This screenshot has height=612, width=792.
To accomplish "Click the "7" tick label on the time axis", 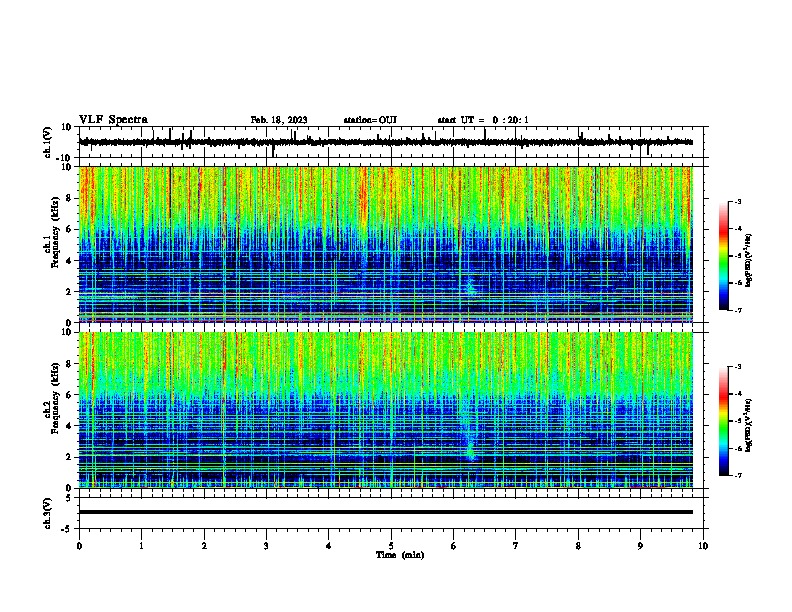I will (x=516, y=546).
